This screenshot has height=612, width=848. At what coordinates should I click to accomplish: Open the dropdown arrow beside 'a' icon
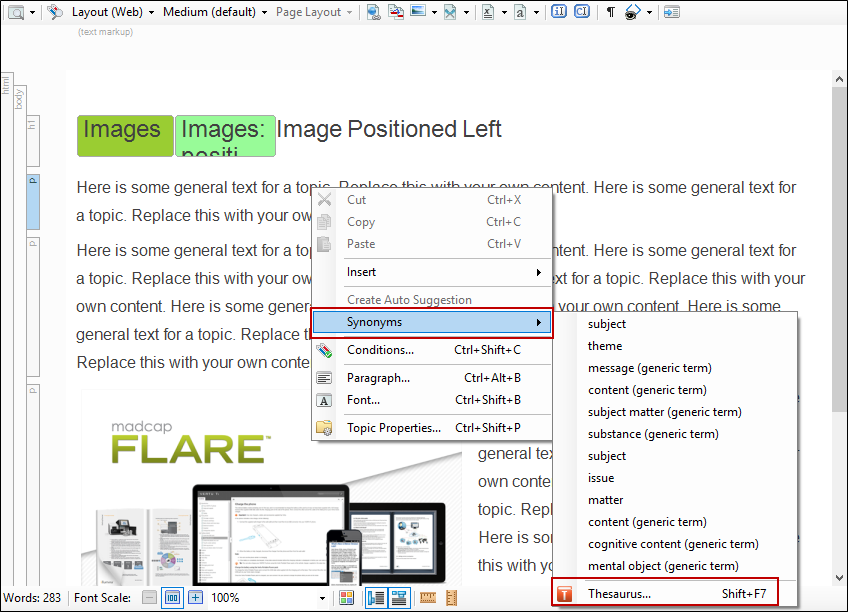pos(536,12)
